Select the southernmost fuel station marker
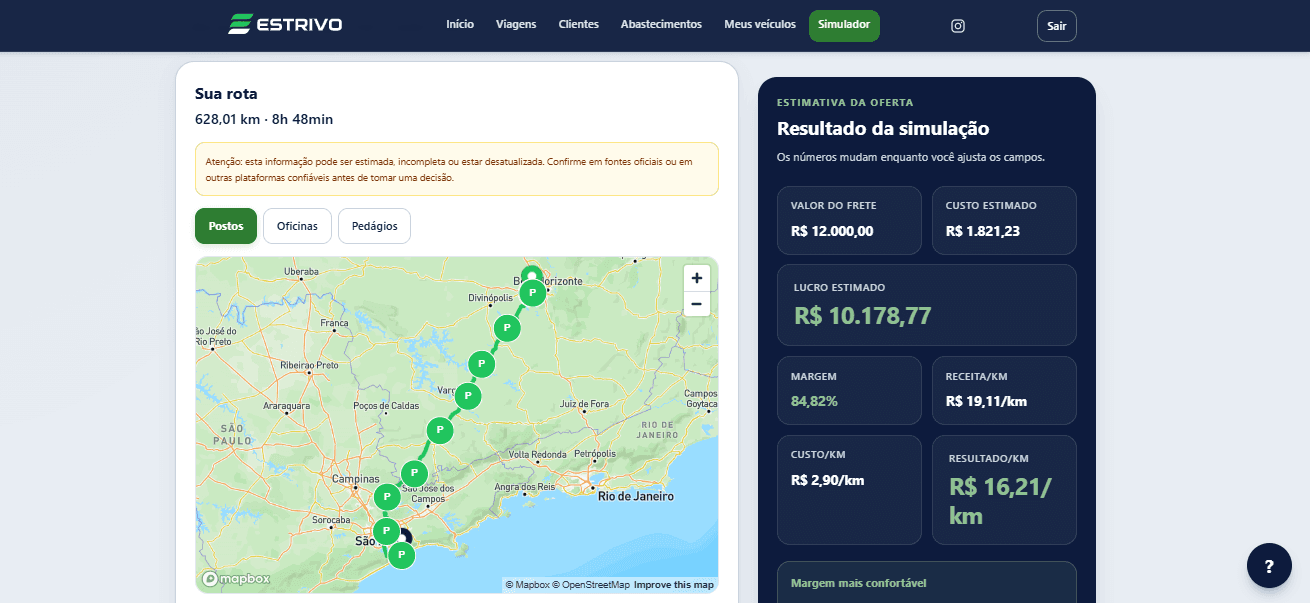Image resolution: width=1310 pixels, height=603 pixels. [401, 554]
